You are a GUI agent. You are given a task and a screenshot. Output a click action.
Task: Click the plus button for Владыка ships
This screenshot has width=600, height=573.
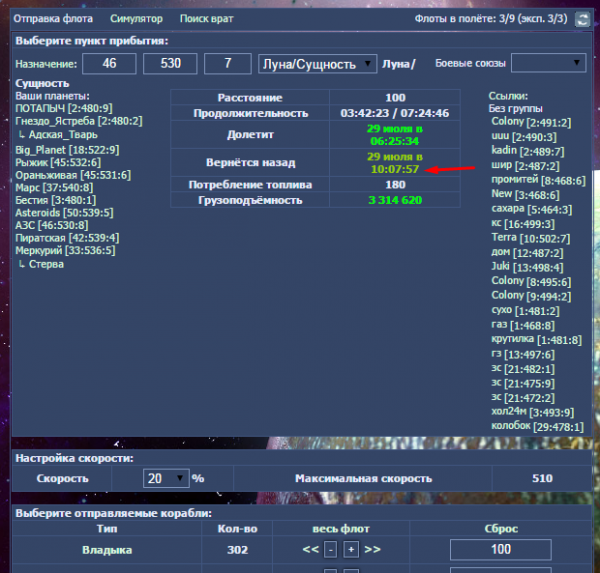[351, 550]
